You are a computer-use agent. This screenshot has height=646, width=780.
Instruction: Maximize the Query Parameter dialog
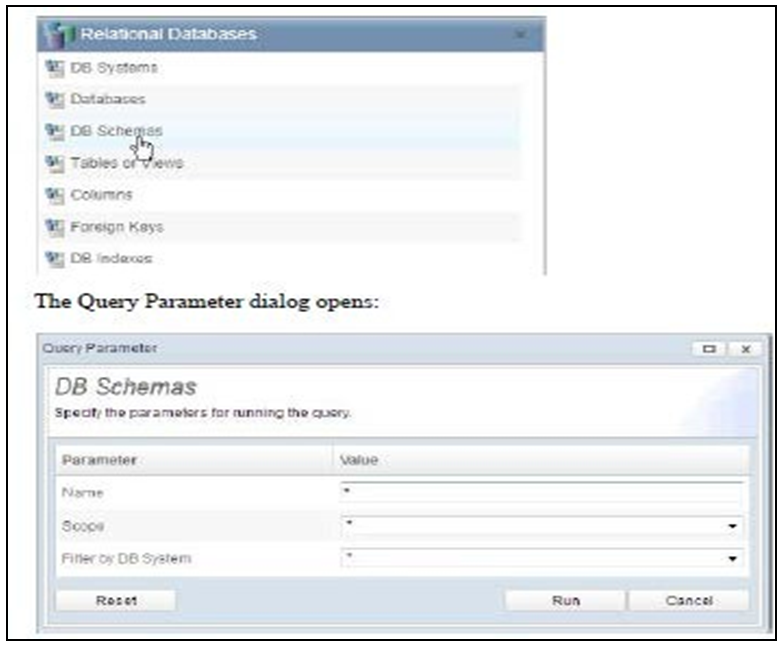[709, 349]
